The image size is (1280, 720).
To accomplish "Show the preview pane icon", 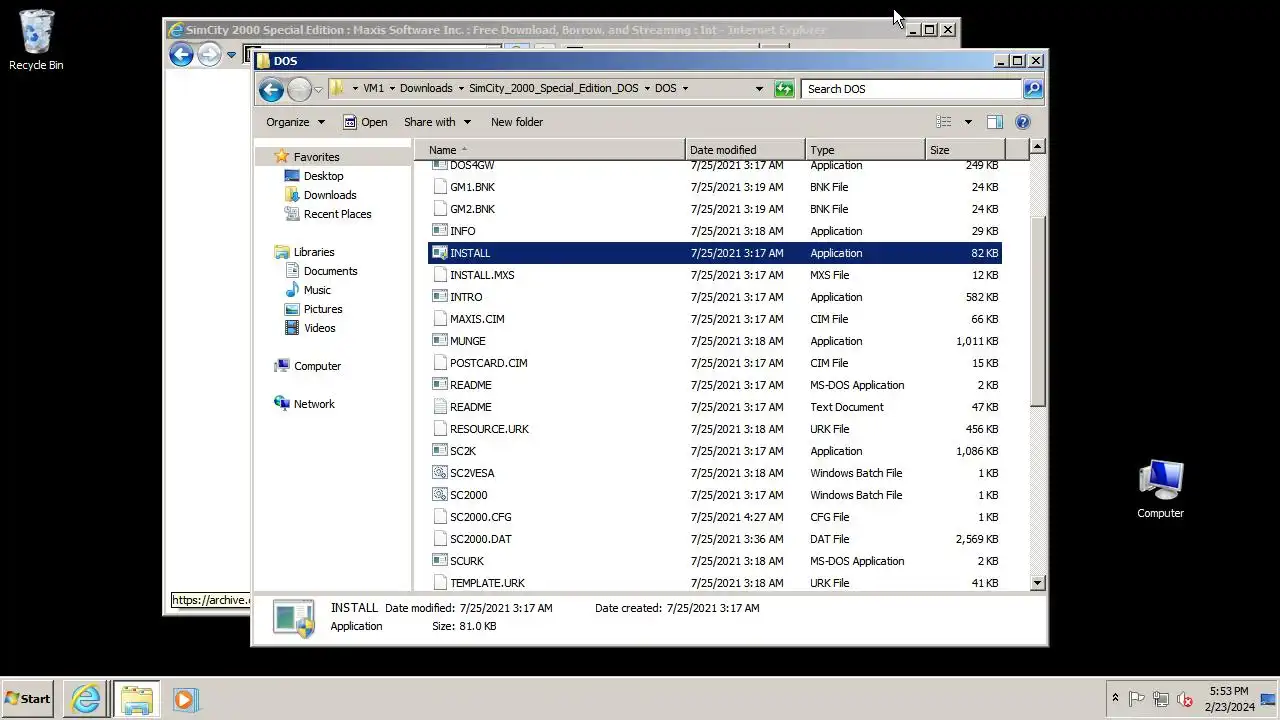I will [x=995, y=122].
